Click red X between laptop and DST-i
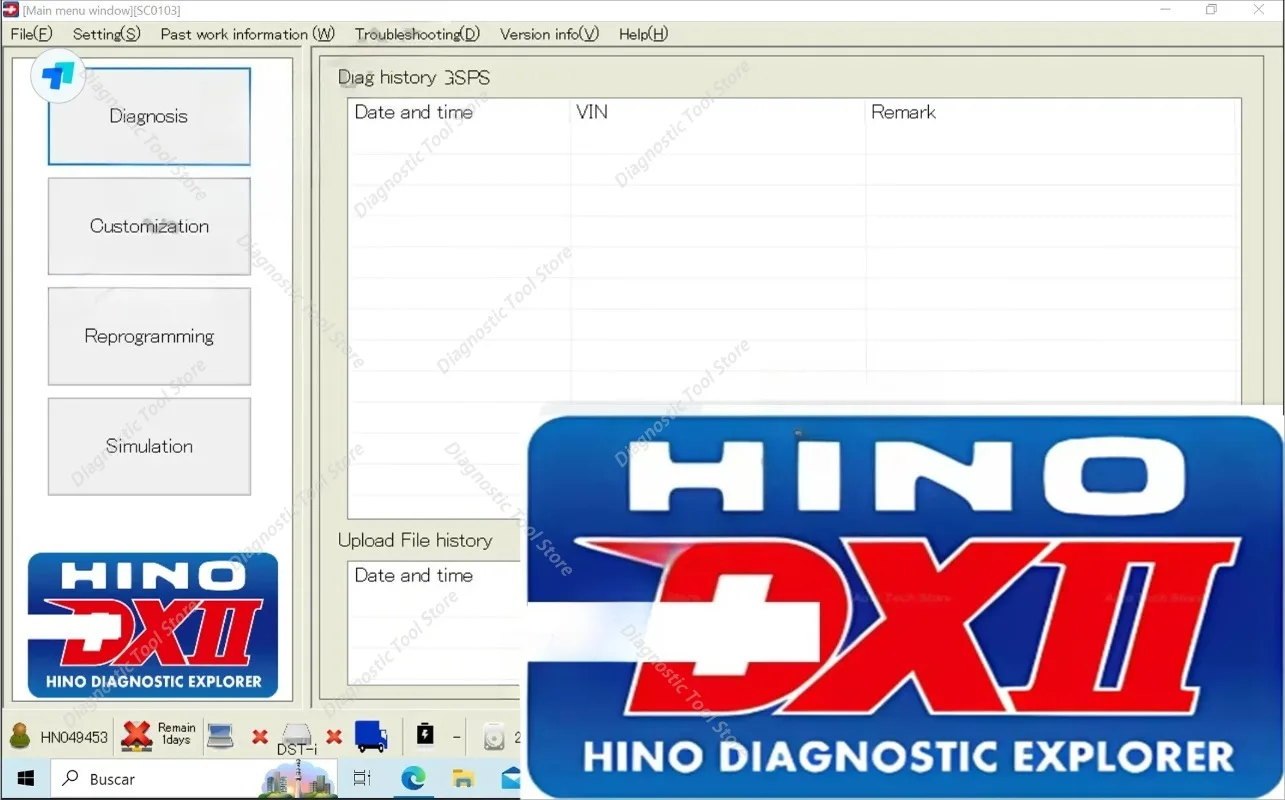 coord(260,737)
